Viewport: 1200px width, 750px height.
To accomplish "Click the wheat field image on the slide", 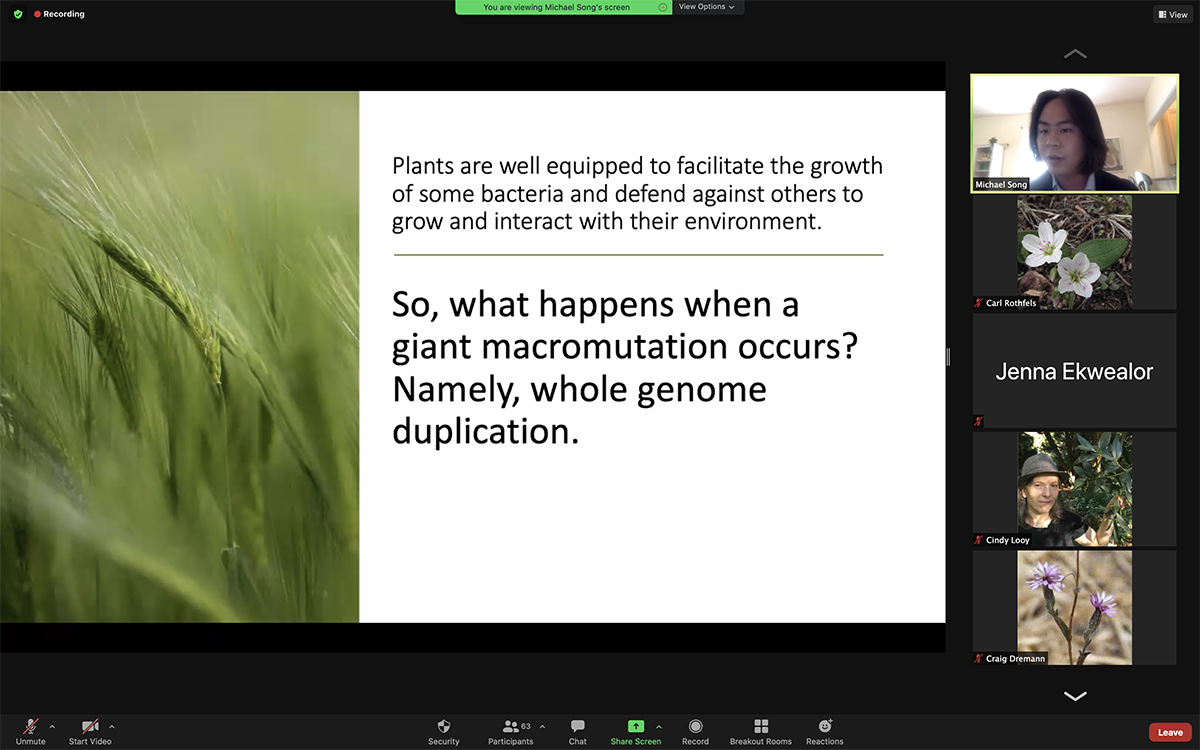I will (x=180, y=357).
